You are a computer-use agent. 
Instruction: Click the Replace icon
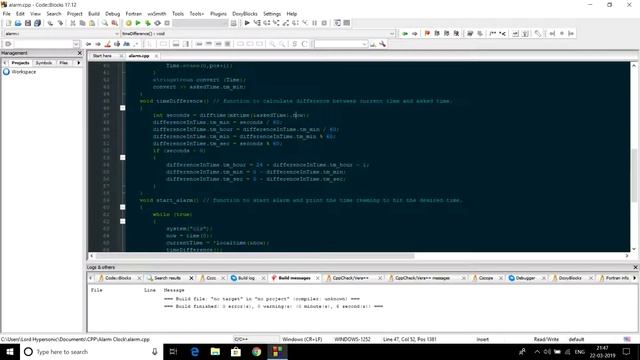(115, 23)
